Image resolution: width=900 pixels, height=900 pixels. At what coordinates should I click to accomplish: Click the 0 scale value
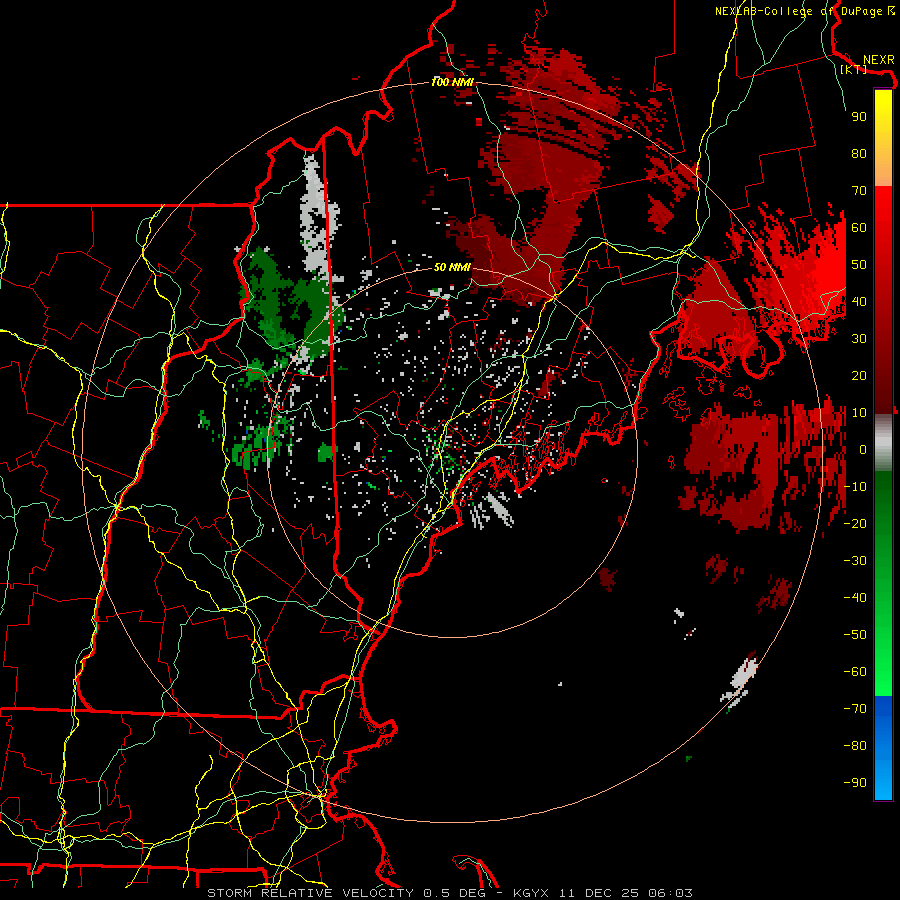tap(863, 450)
